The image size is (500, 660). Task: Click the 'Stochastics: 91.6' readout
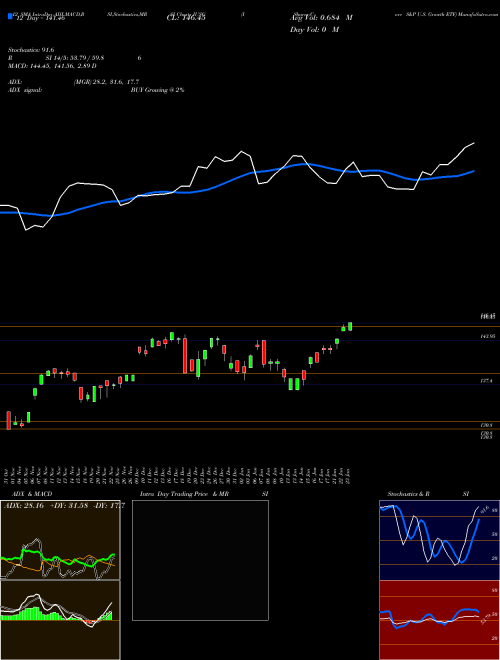tap(31, 50)
